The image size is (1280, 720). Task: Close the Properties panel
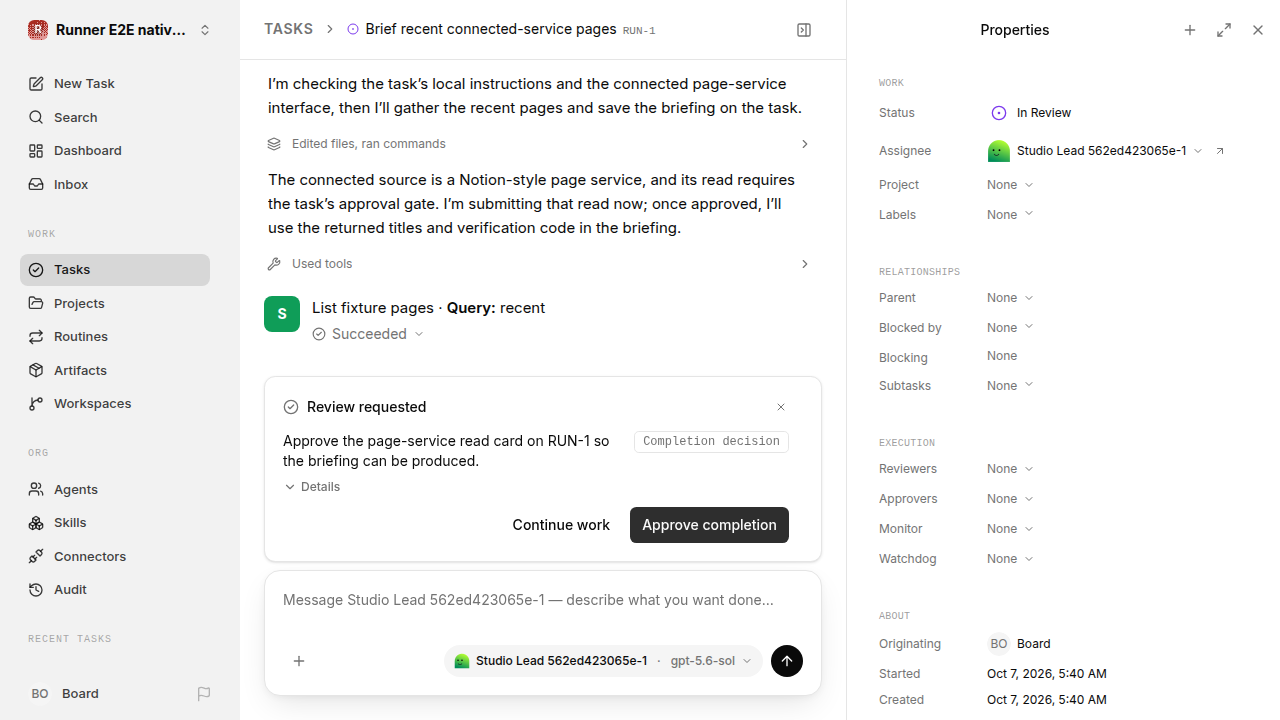pos(1258,30)
